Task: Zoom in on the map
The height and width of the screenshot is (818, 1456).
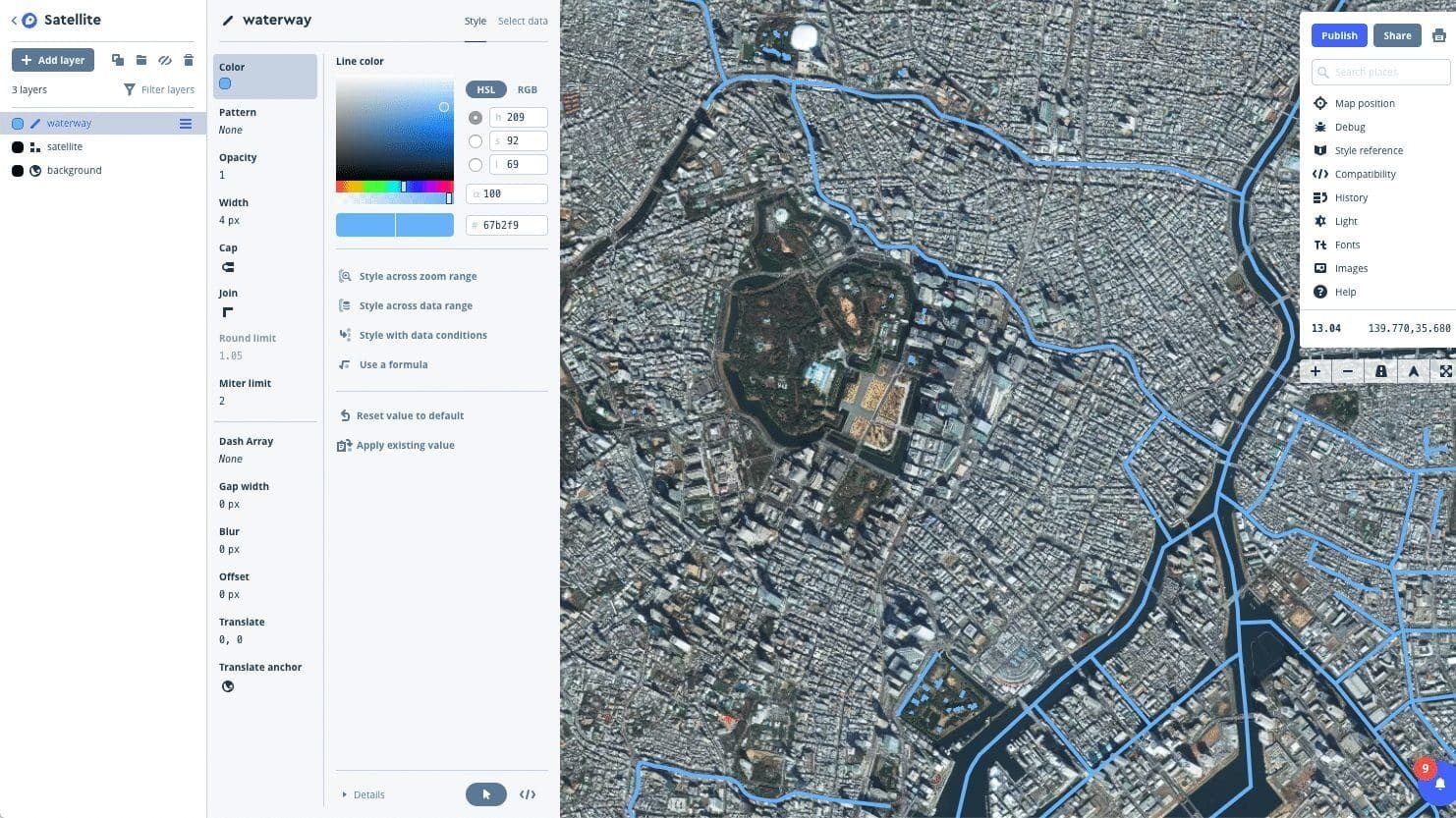Action: point(1316,371)
